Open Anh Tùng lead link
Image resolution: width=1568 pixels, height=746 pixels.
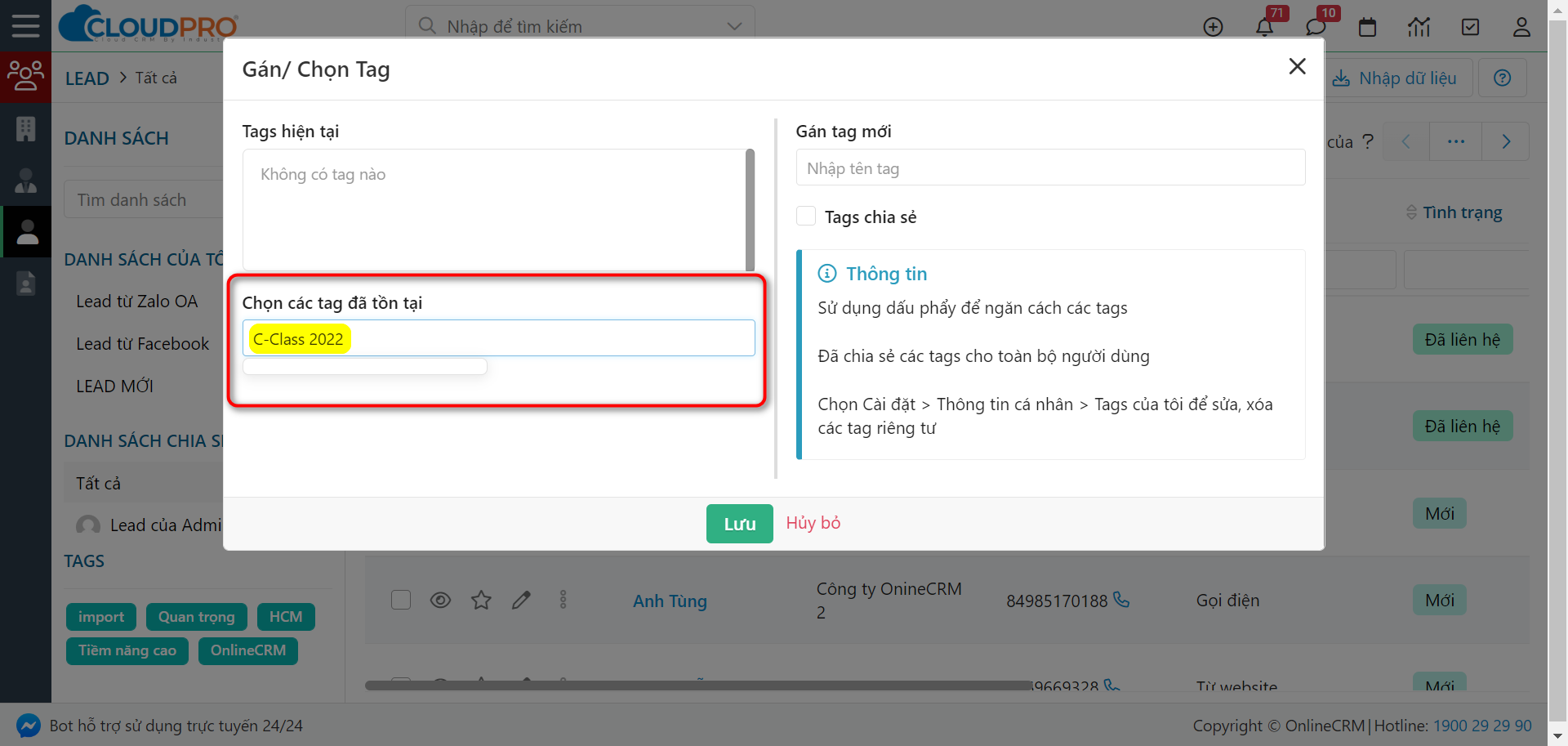pyautogui.click(x=670, y=601)
